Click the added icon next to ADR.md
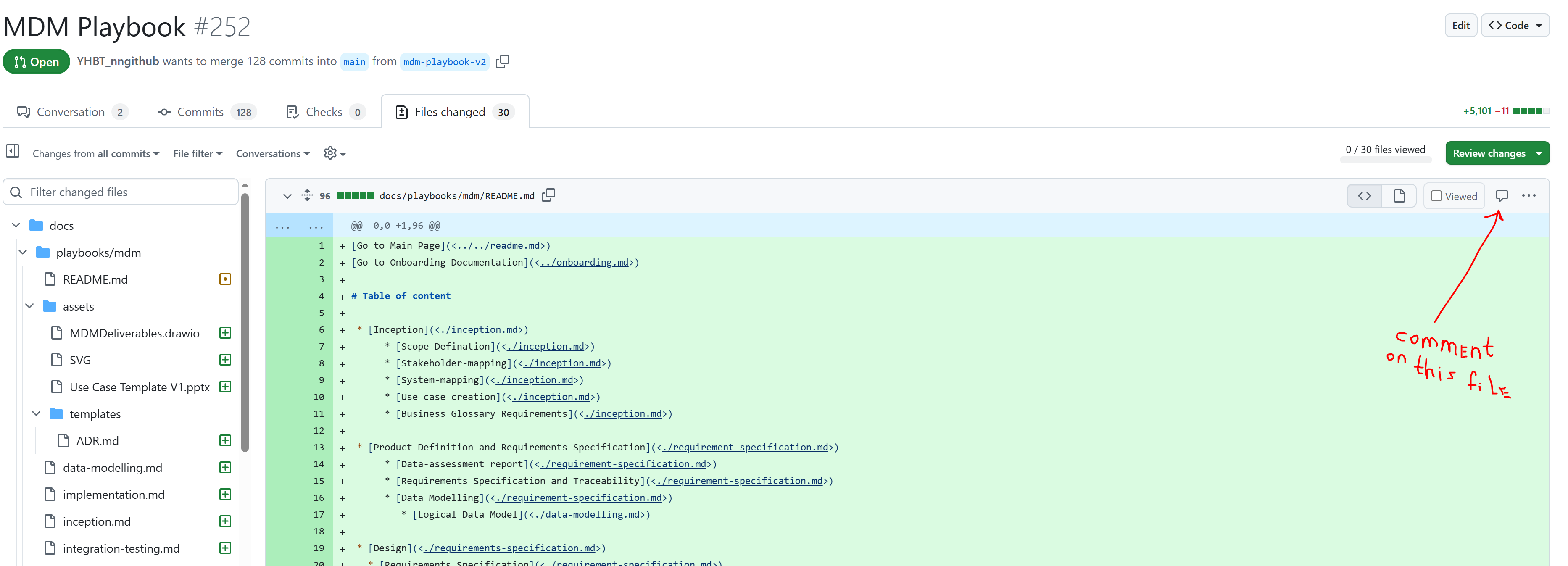Viewport: 1568px width, 566px height. click(225, 441)
